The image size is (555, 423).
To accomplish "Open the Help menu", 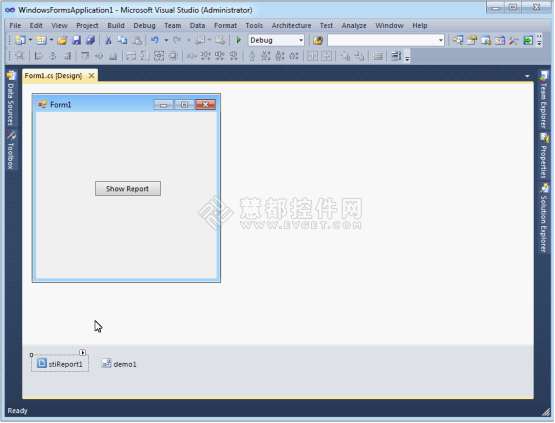I will pos(420,25).
